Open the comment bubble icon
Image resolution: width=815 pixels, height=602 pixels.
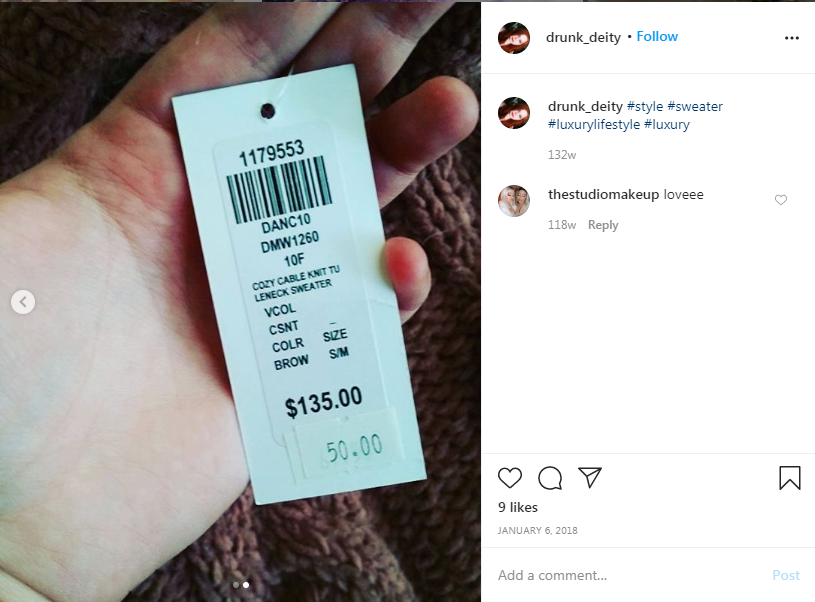click(550, 478)
